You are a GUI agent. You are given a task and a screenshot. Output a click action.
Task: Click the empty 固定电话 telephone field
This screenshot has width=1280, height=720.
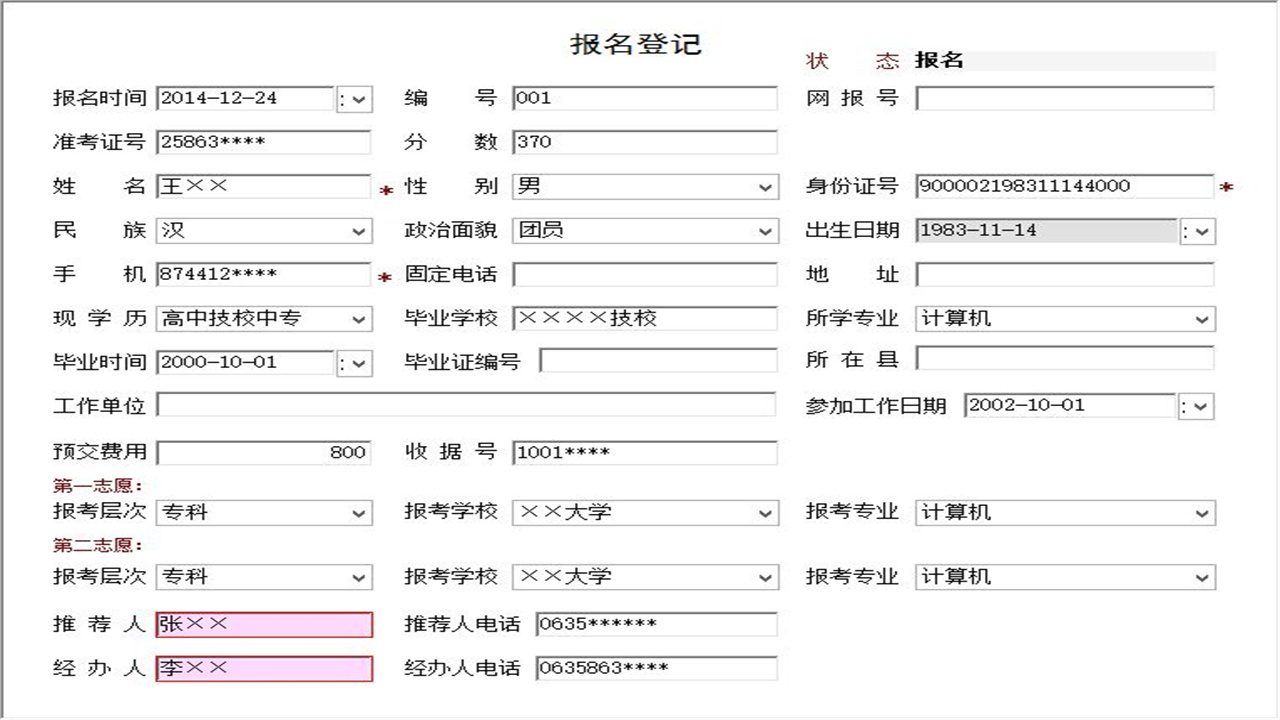645,274
